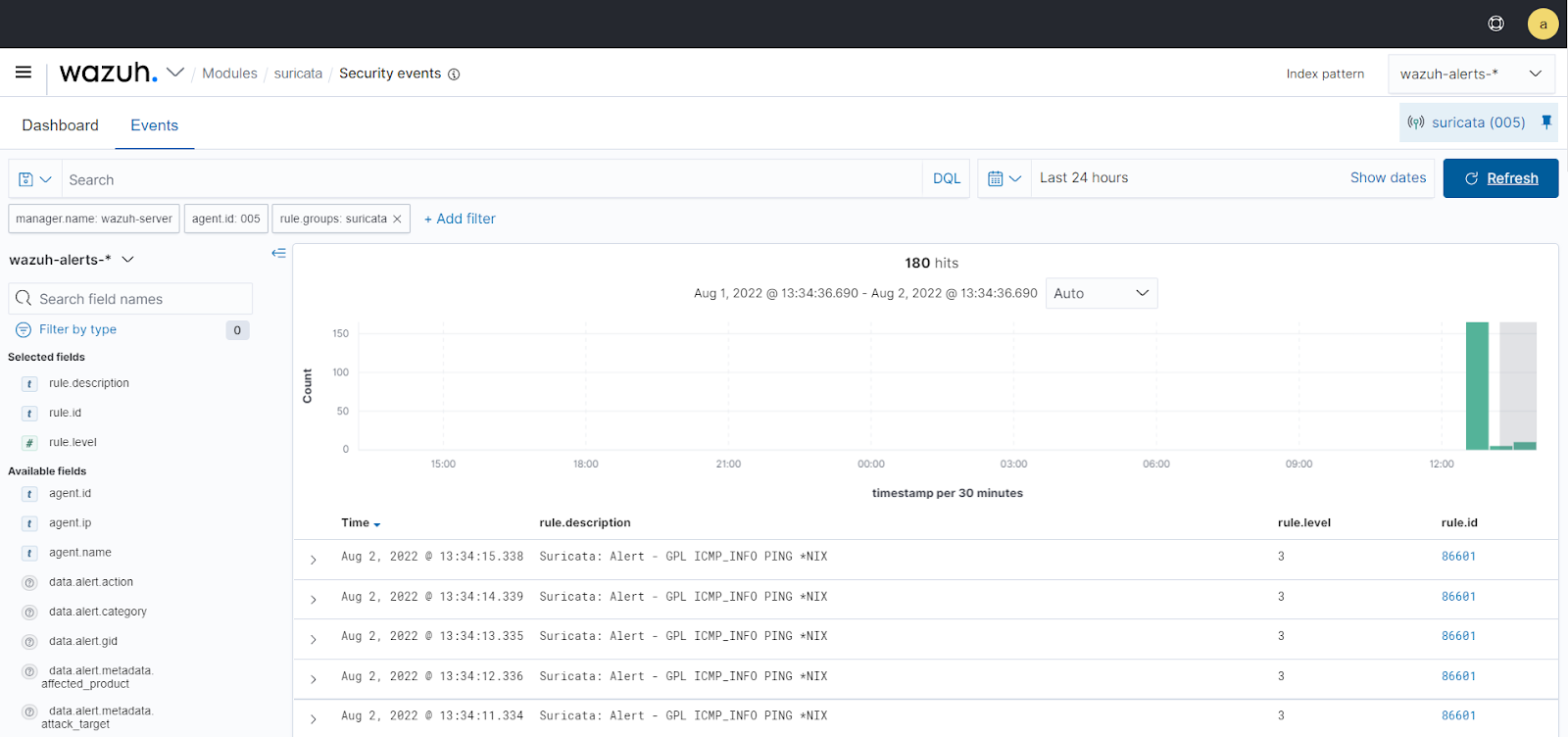The width and height of the screenshot is (1568, 737).
Task: Open rule id 86601 in 13:34:11.334 row
Action: pyautogui.click(x=1458, y=716)
